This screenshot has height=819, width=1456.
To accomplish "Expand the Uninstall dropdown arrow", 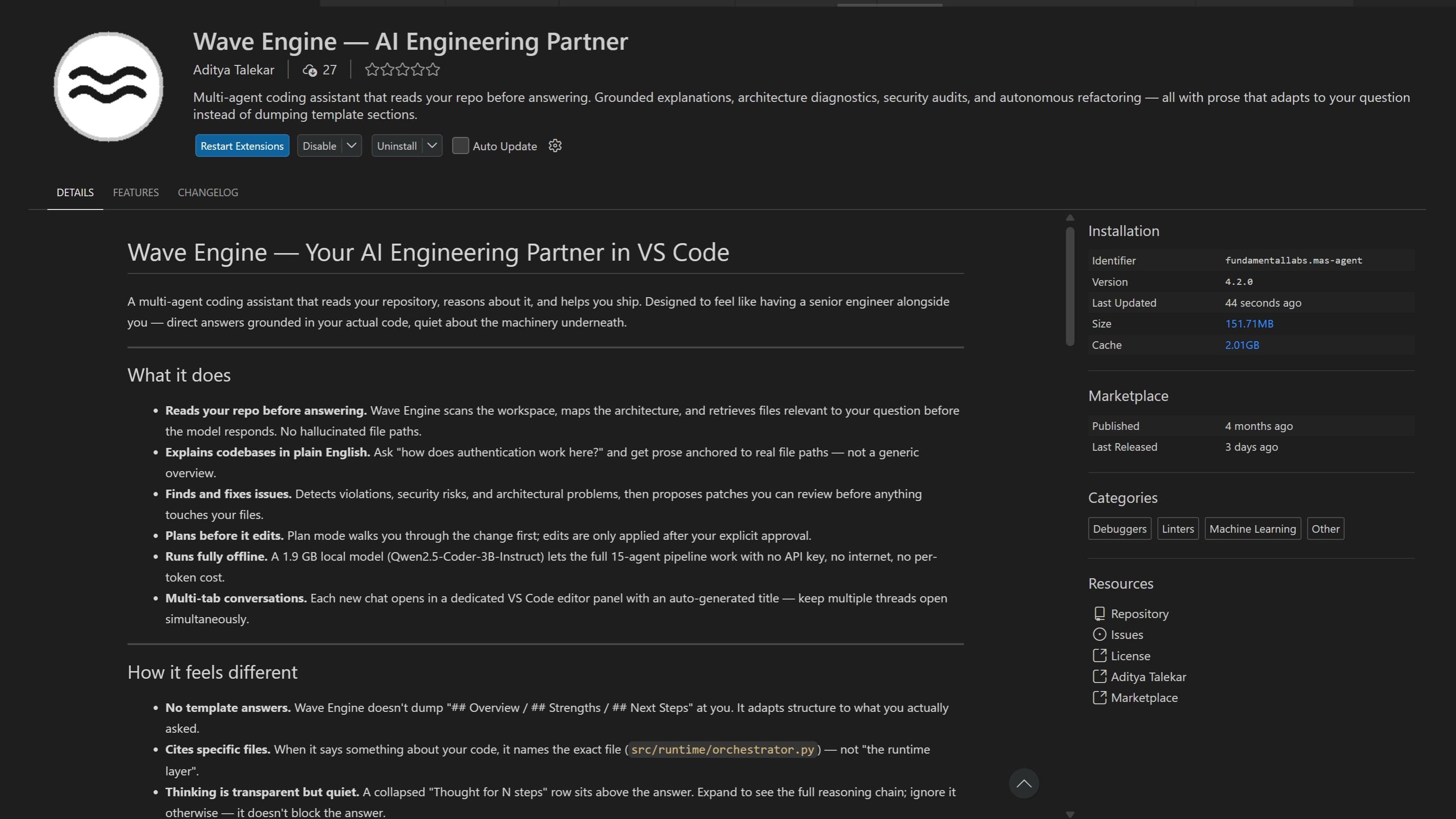I will [x=432, y=146].
